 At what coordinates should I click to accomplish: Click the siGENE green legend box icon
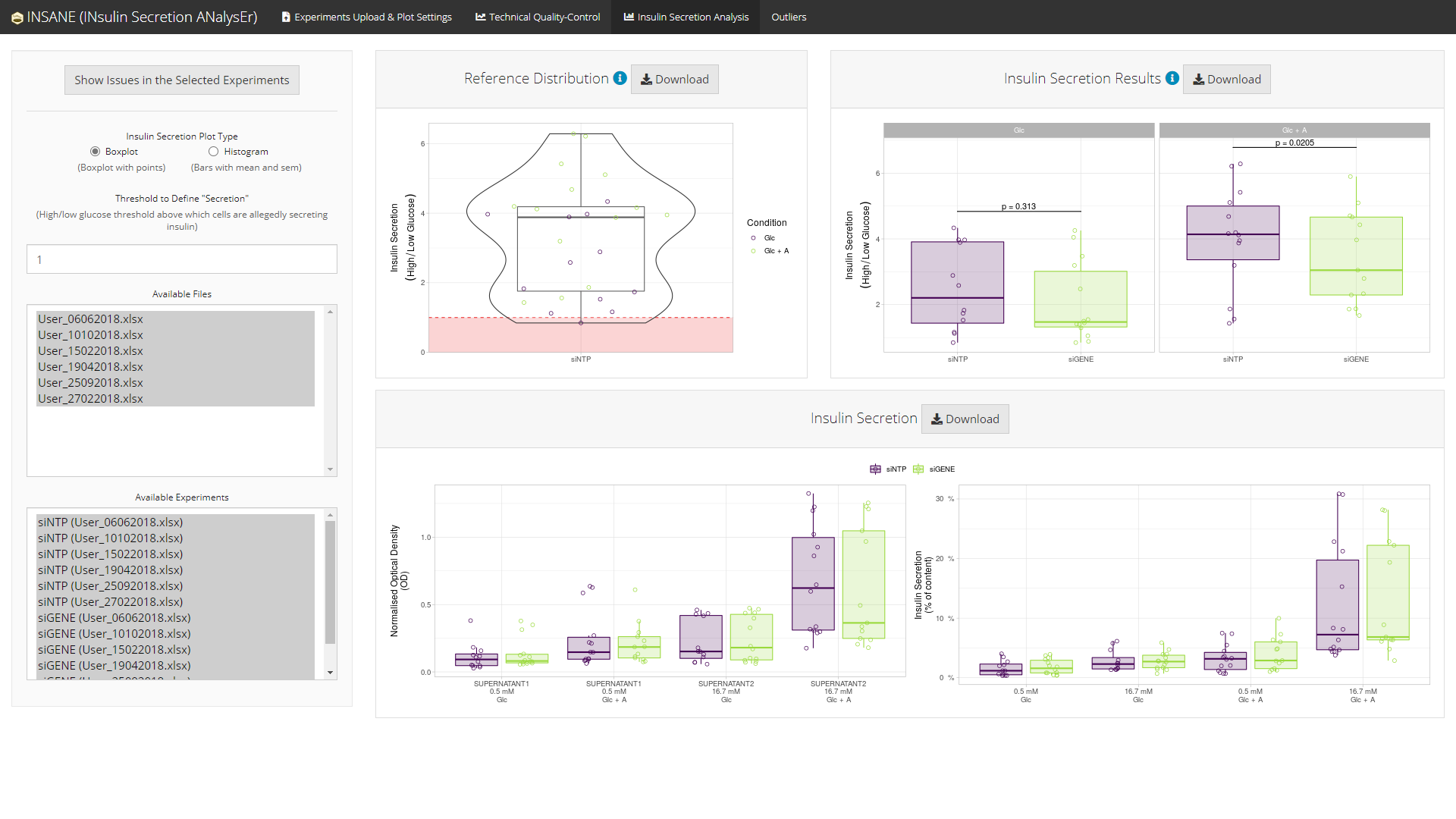[x=918, y=469]
